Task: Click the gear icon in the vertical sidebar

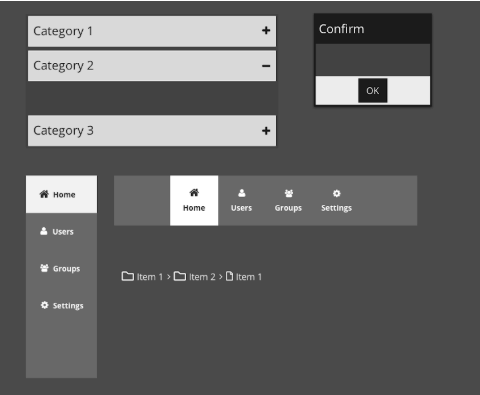Action: coord(44,305)
